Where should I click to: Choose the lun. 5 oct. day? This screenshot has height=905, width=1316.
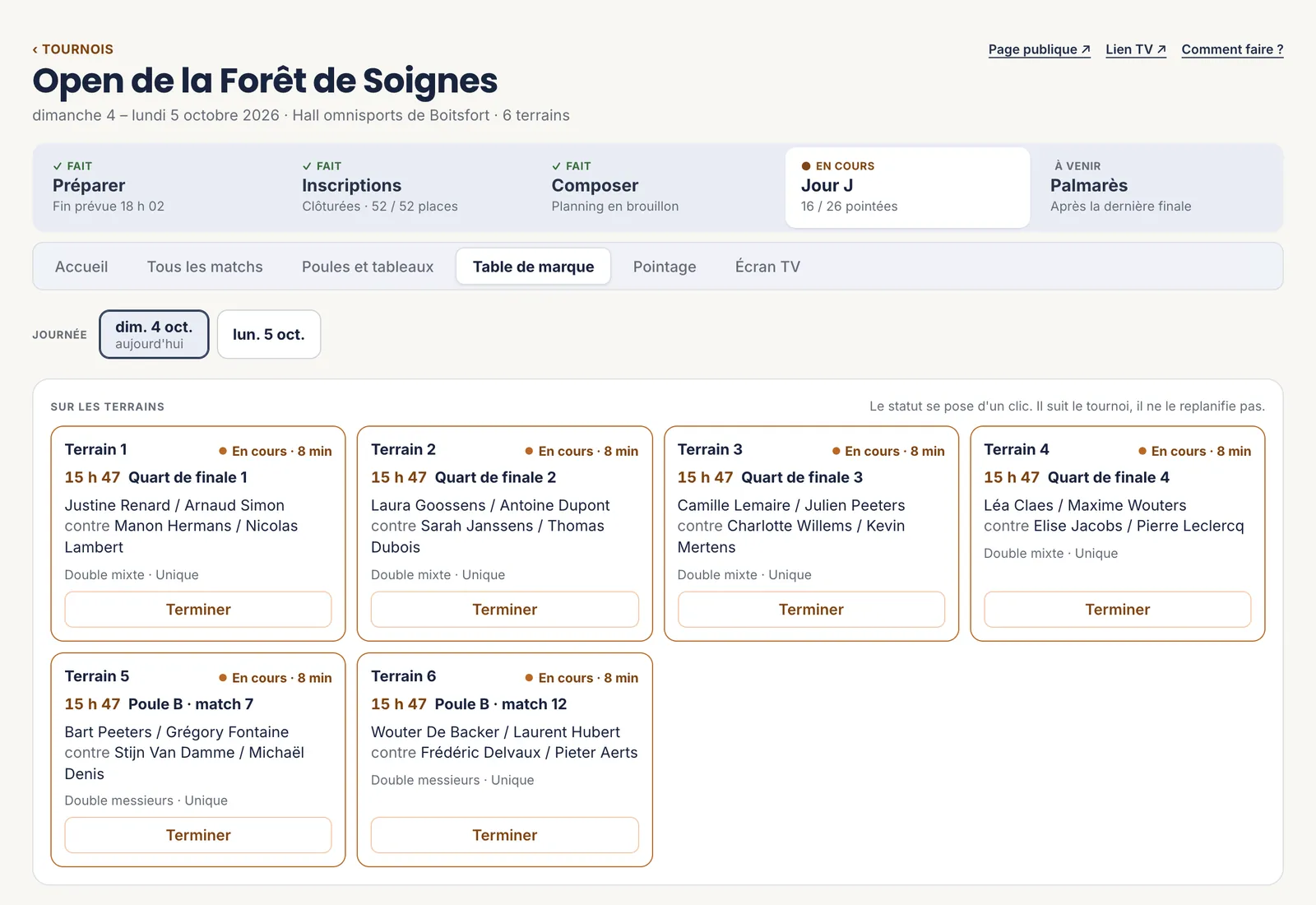(x=269, y=334)
